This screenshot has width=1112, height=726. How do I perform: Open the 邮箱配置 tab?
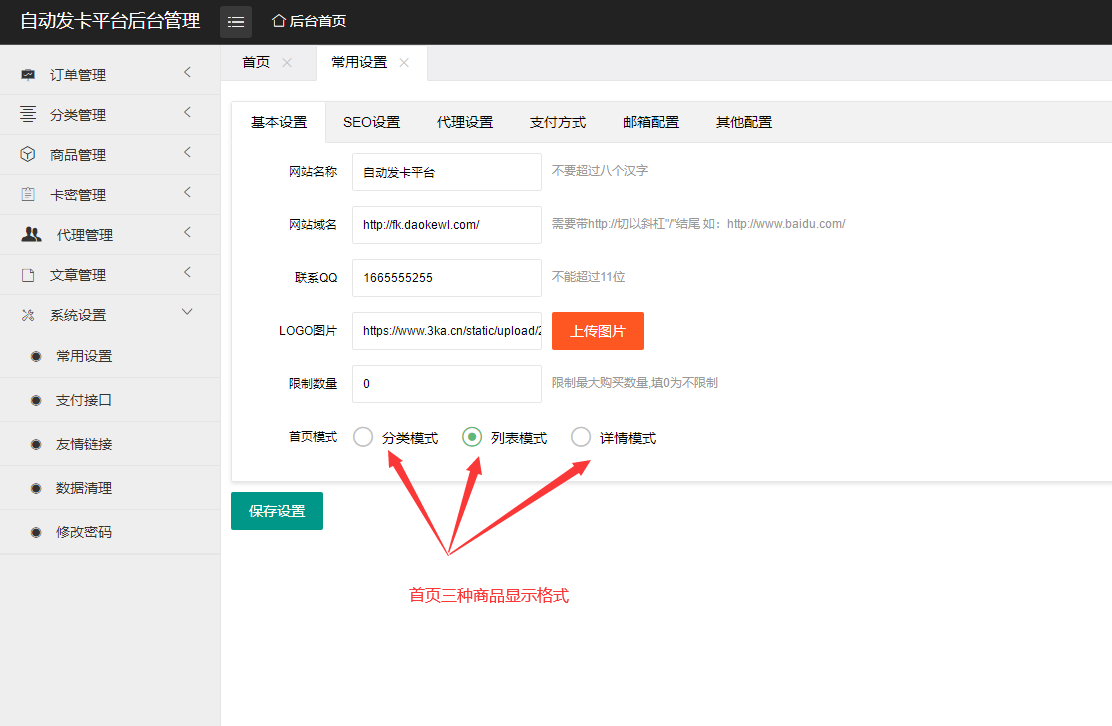(x=650, y=121)
